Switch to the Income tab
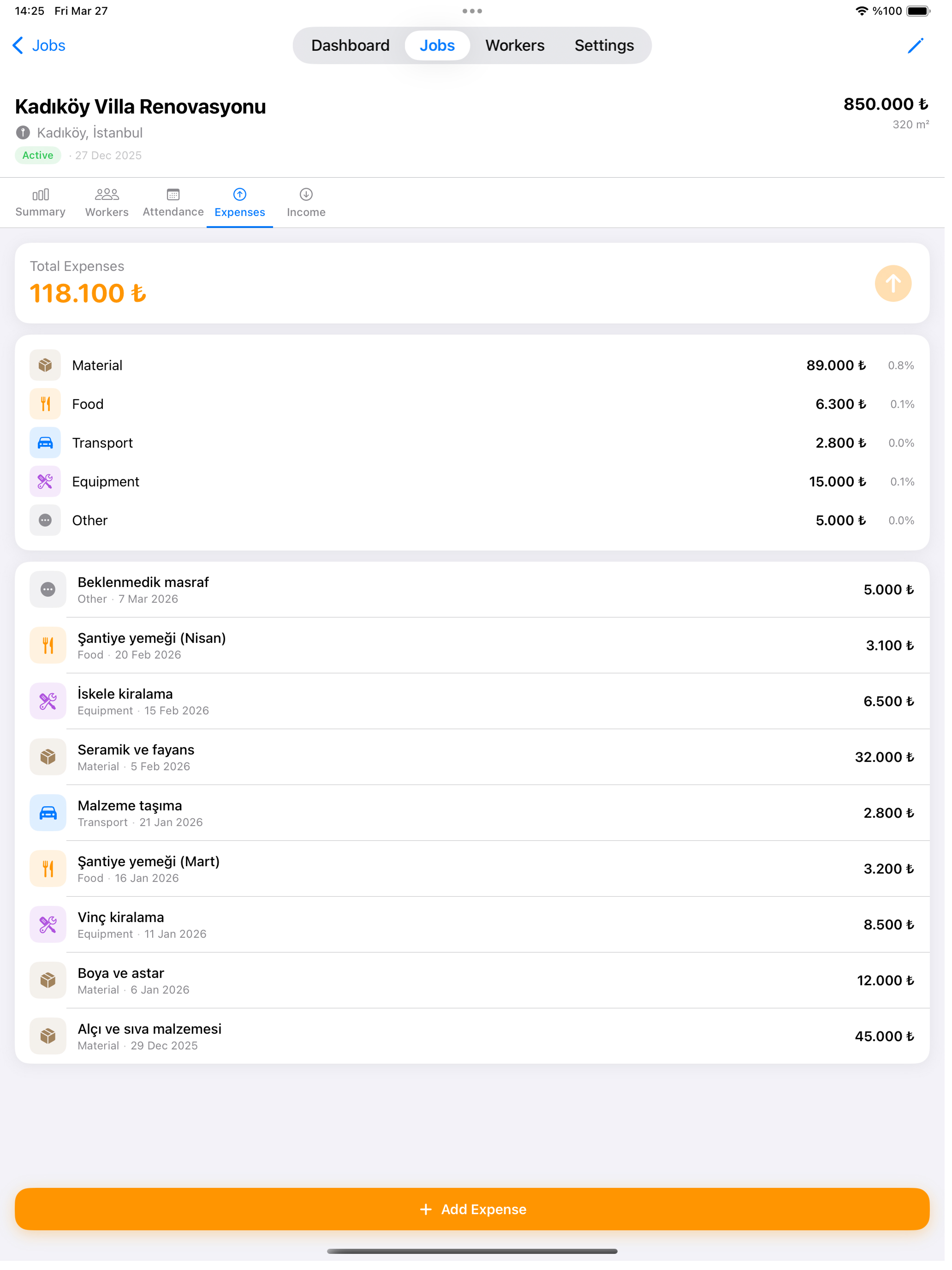This screenshot has width=952, height=1270. (x=306, y=203)
